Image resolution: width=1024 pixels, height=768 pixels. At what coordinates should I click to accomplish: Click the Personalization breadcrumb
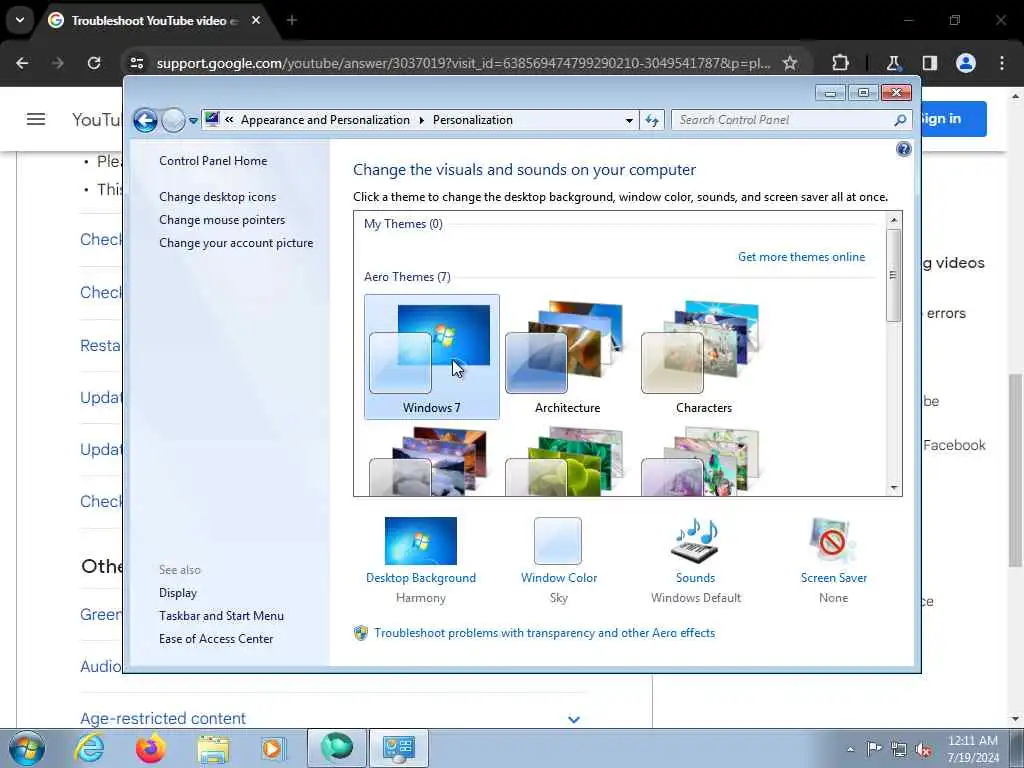473,120
